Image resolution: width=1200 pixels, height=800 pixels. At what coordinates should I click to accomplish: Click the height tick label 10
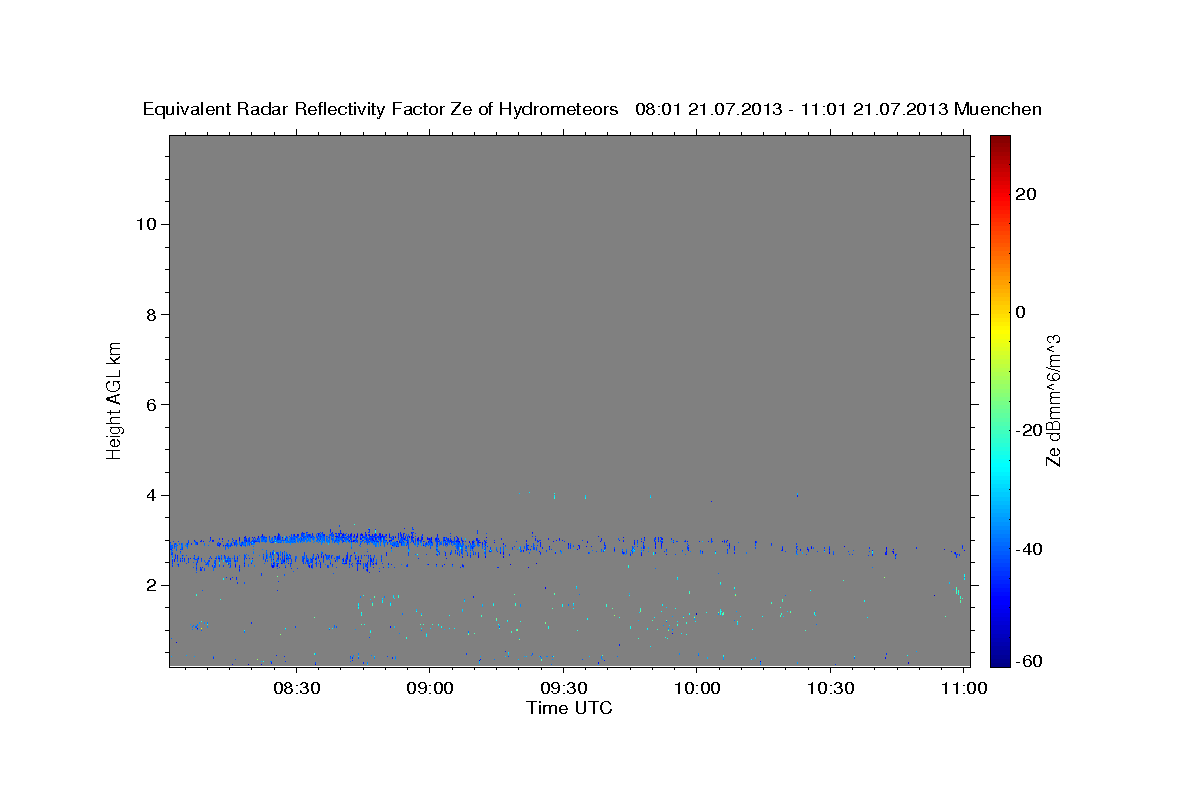145,224
